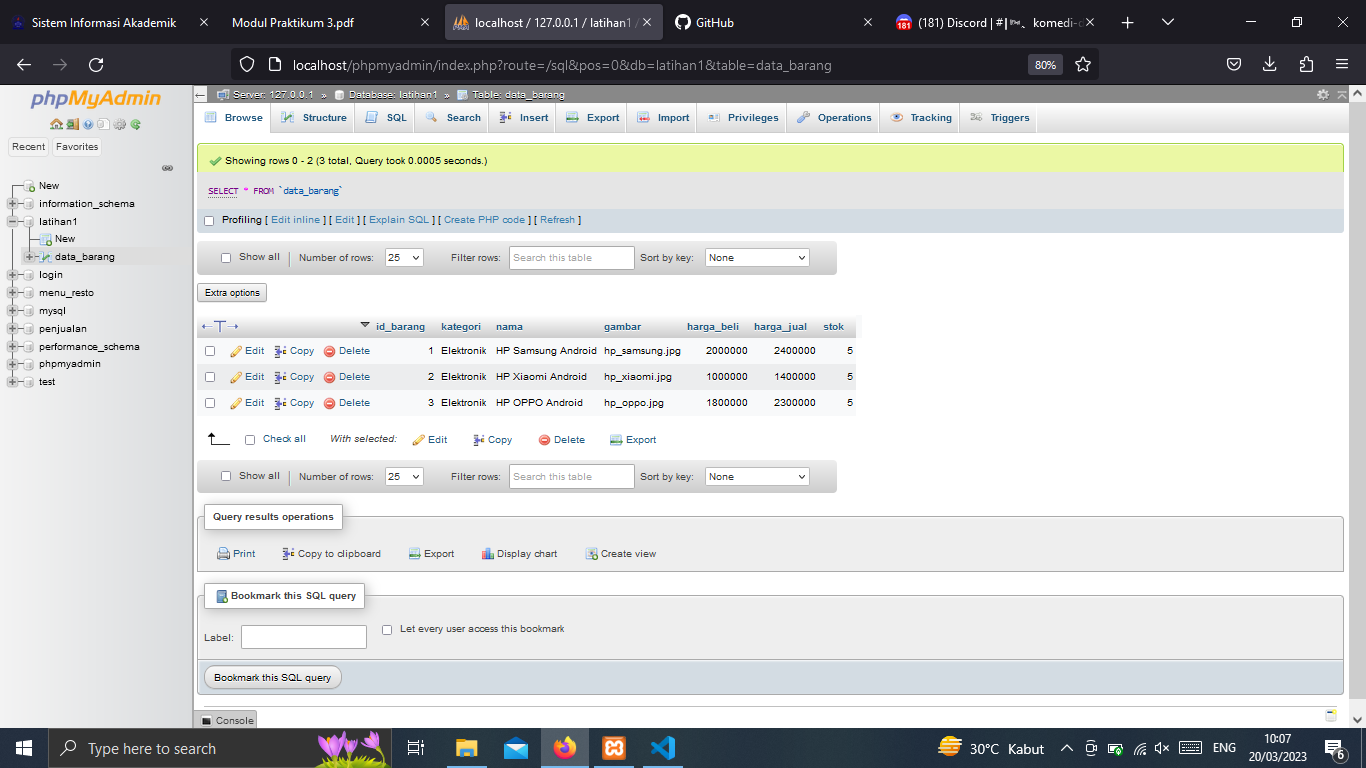Click inside the Label input field
Viewport: 1366px width, 768px height.
coord(303,636)
